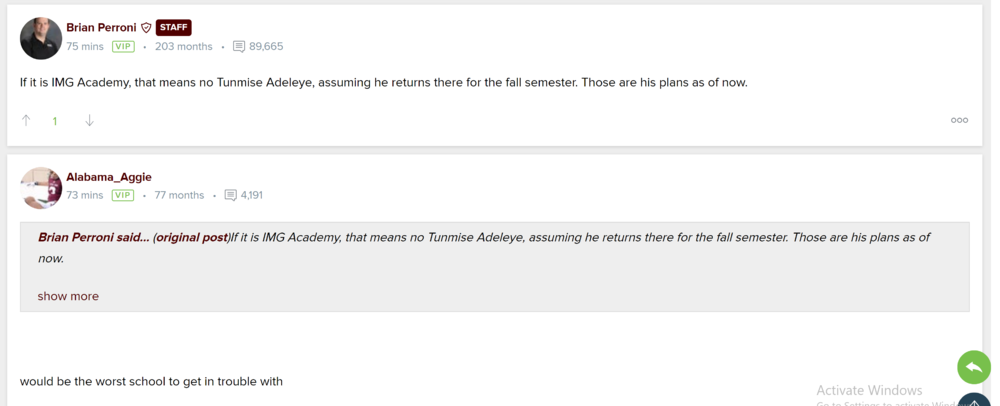Click "Brian Perroni said..." in the quote
The width and height of the screenshot is (1000, 406).
[93, 237]
